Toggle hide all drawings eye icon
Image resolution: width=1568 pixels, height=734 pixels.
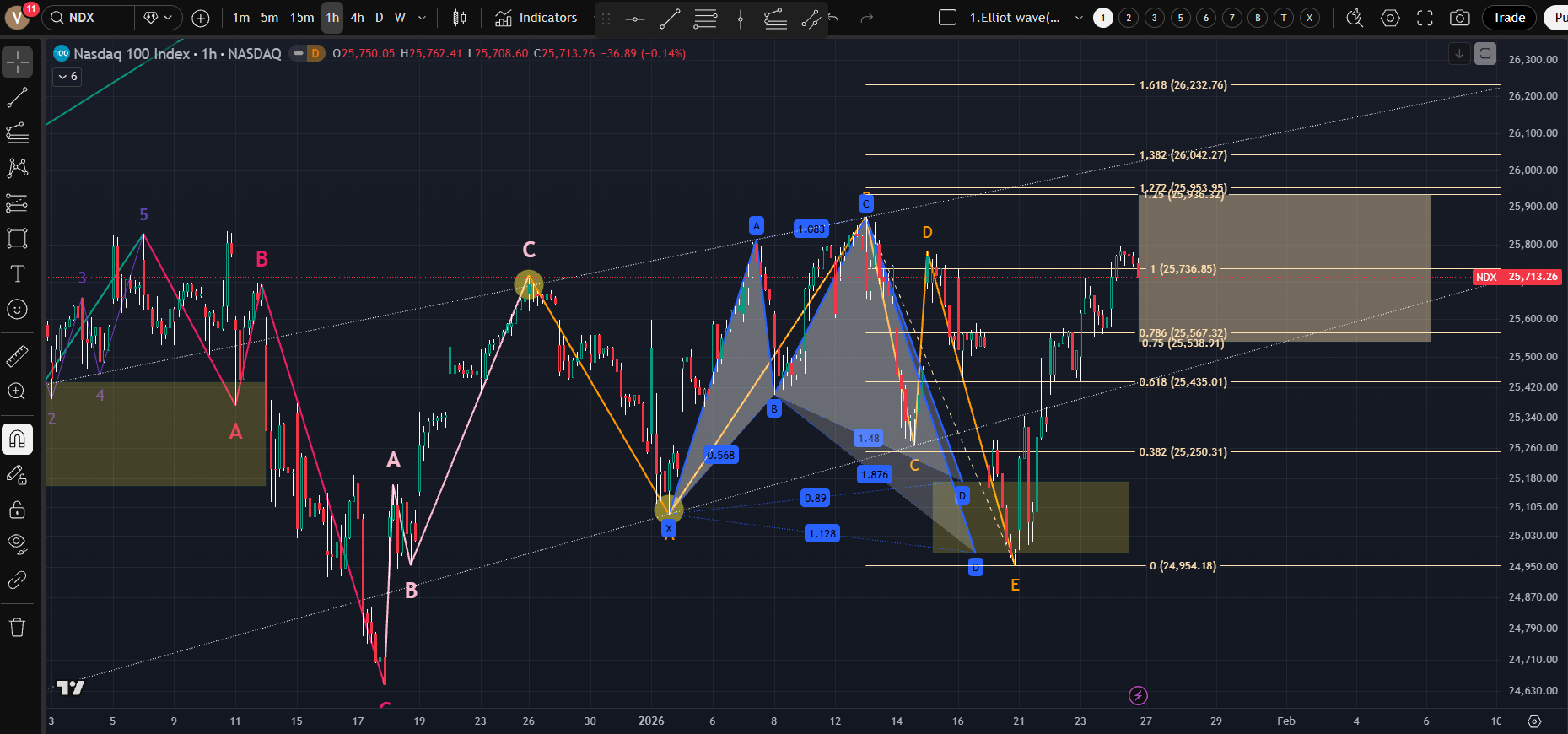point(17,542)
